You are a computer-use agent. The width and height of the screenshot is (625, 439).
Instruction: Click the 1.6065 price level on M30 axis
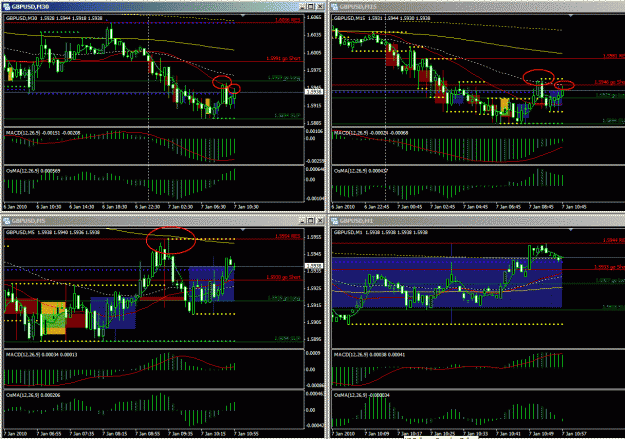[x=314, y=17]
